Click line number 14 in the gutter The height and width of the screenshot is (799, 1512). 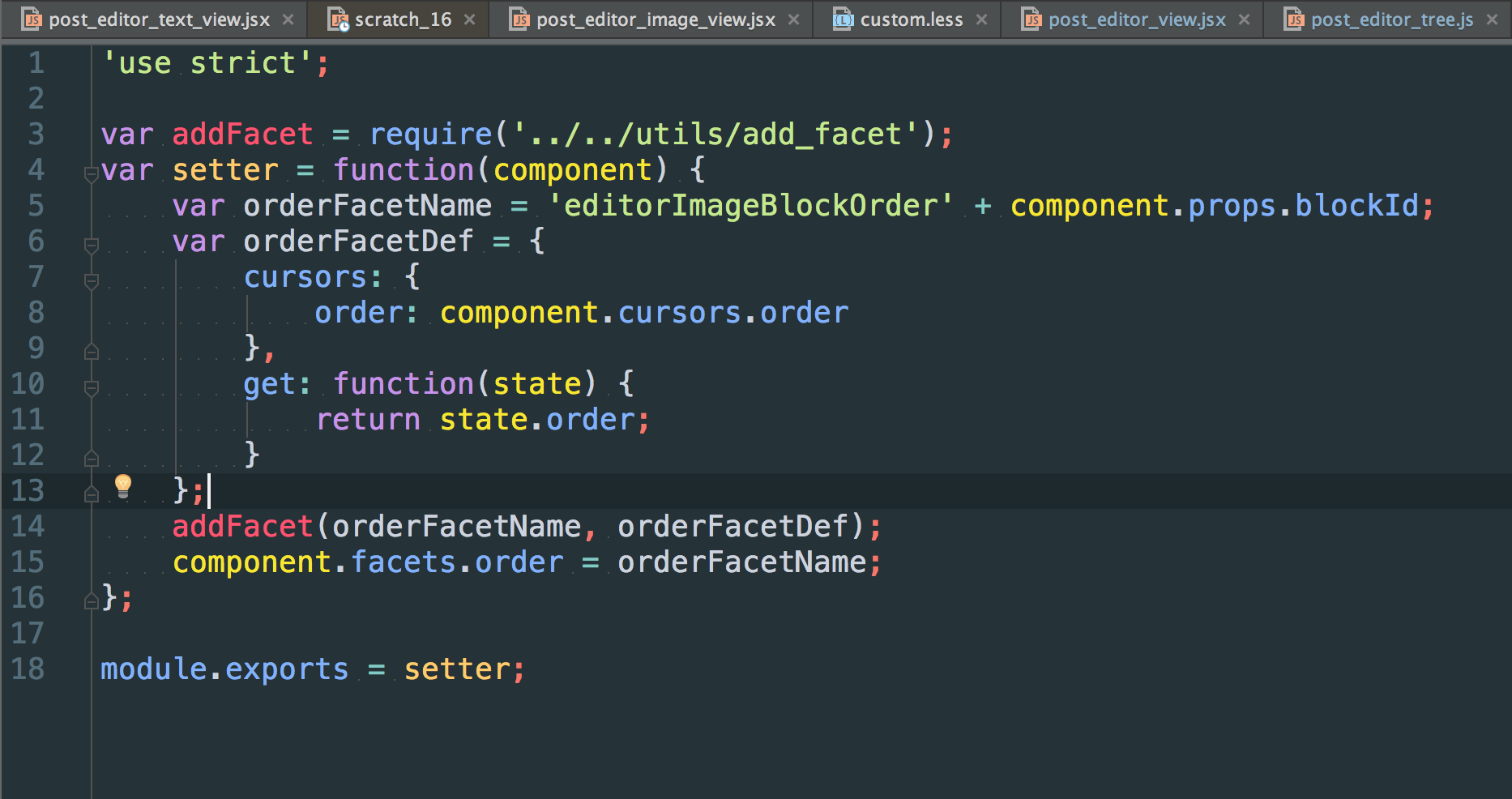tap(28, 527)
